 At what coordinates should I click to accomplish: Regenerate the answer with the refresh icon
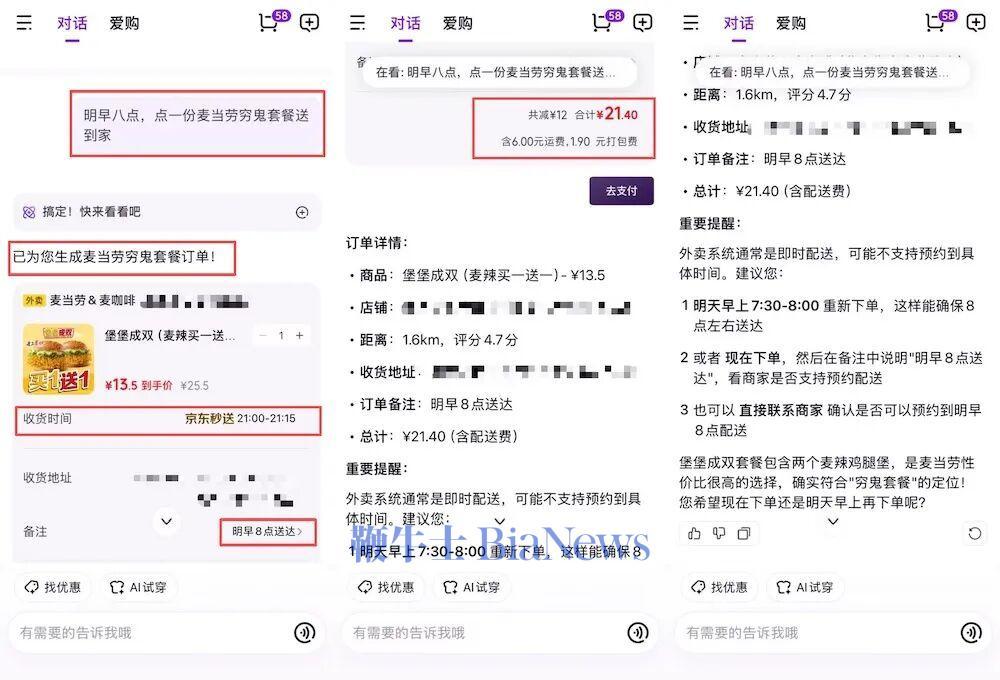(x=975, y=534)
